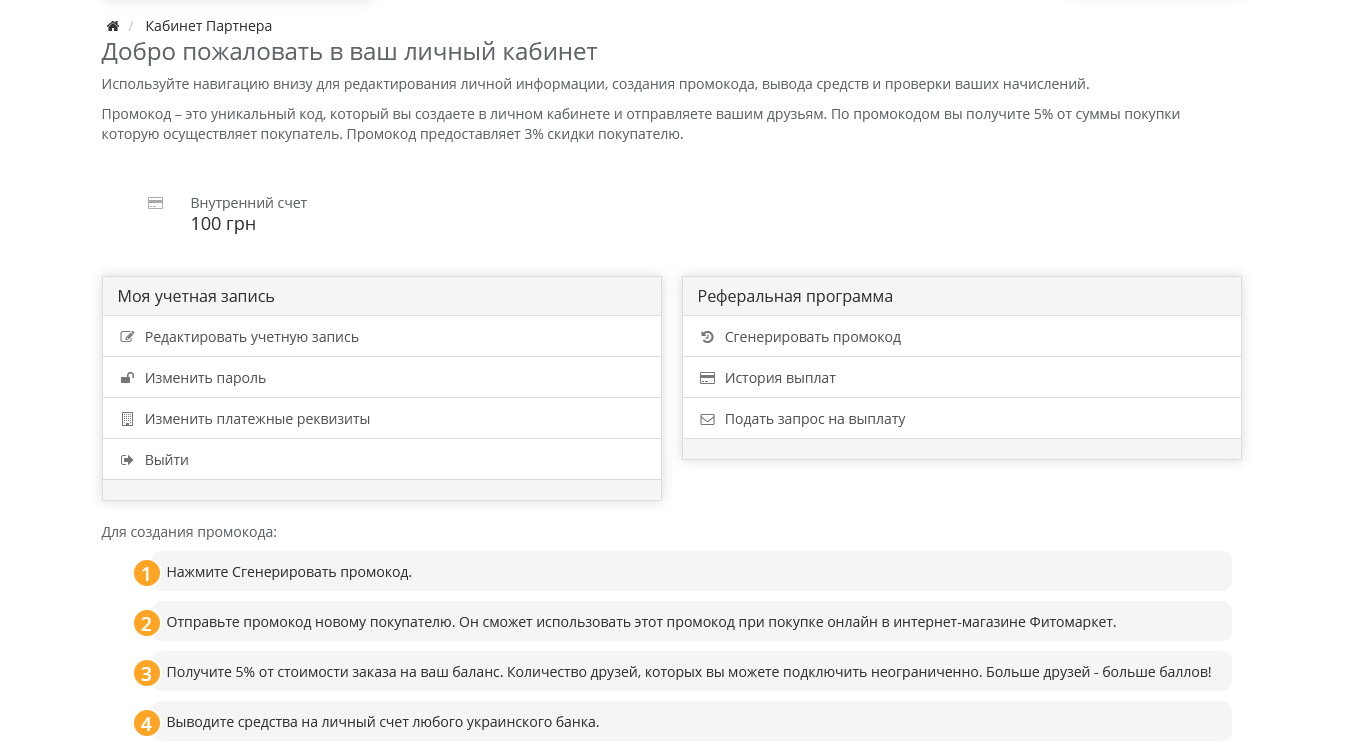Viewport: 1349px width, 749px height.
Task: Open Сгенерировать промокод link
Action: pos(812,337)
